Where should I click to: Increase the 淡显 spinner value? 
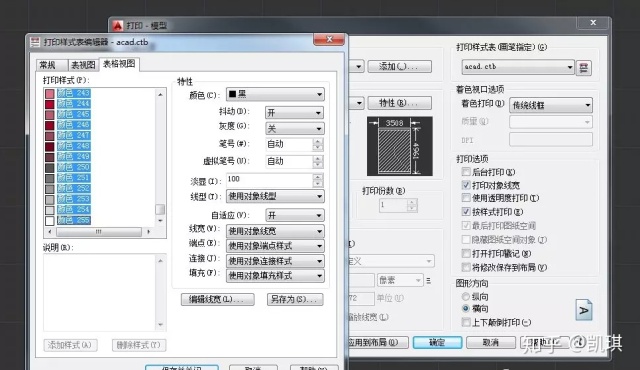click(x=318, y=177)
